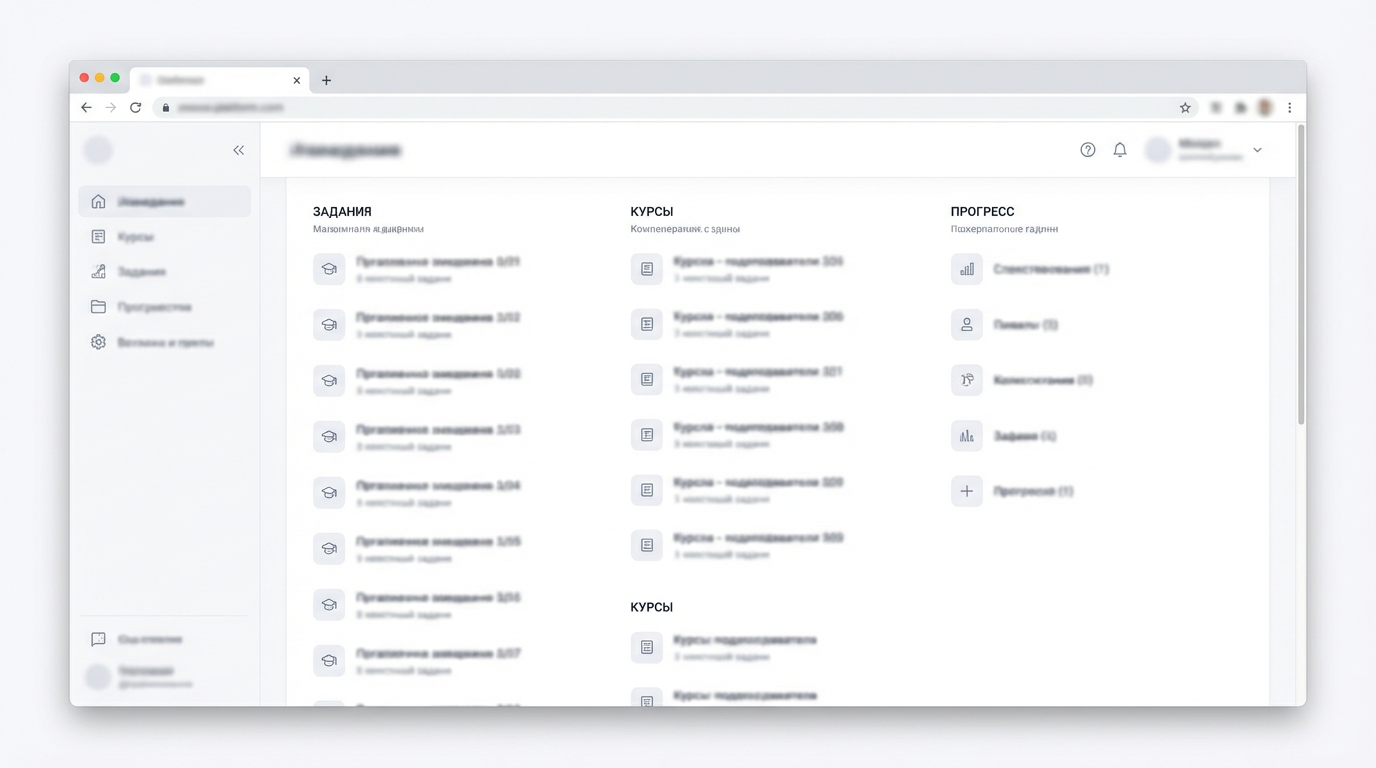
Task: Click the bar chart icon under ПРОГРЕСС
Action: click(966, 269)
